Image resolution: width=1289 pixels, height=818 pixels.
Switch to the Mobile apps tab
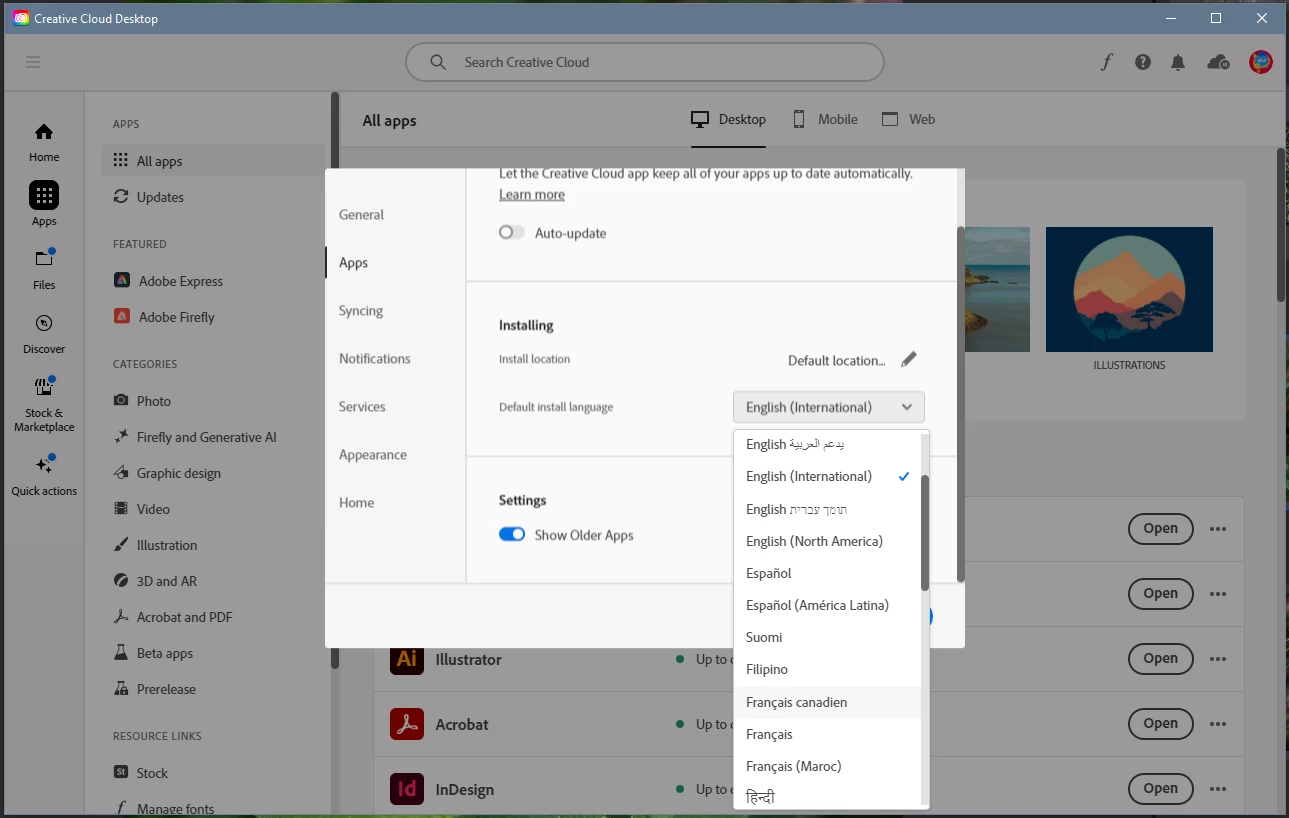click(x=825, y=119)
